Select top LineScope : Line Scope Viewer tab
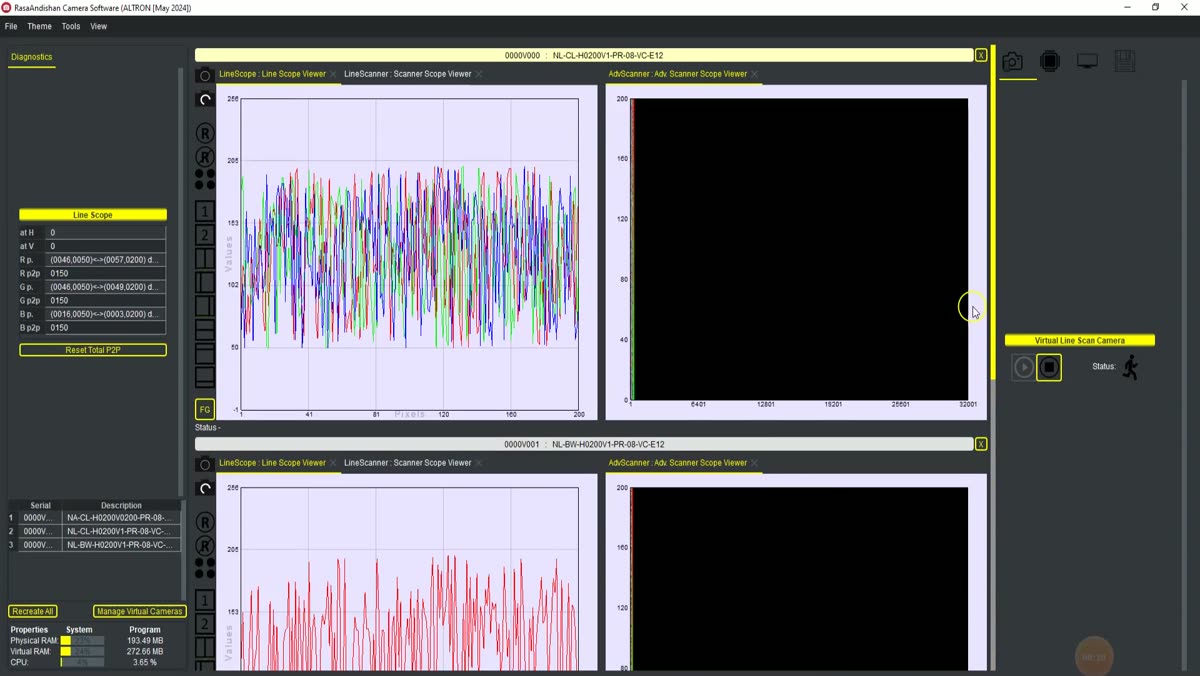Image resolution: width=1200 pixels, height=676 pixels. 272,74
